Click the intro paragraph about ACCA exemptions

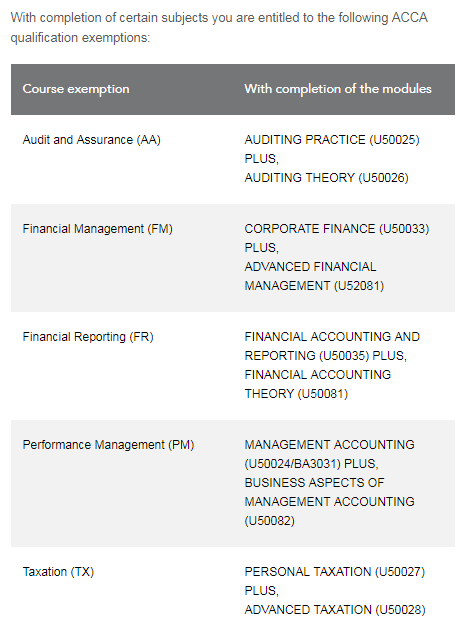point(219,28)
